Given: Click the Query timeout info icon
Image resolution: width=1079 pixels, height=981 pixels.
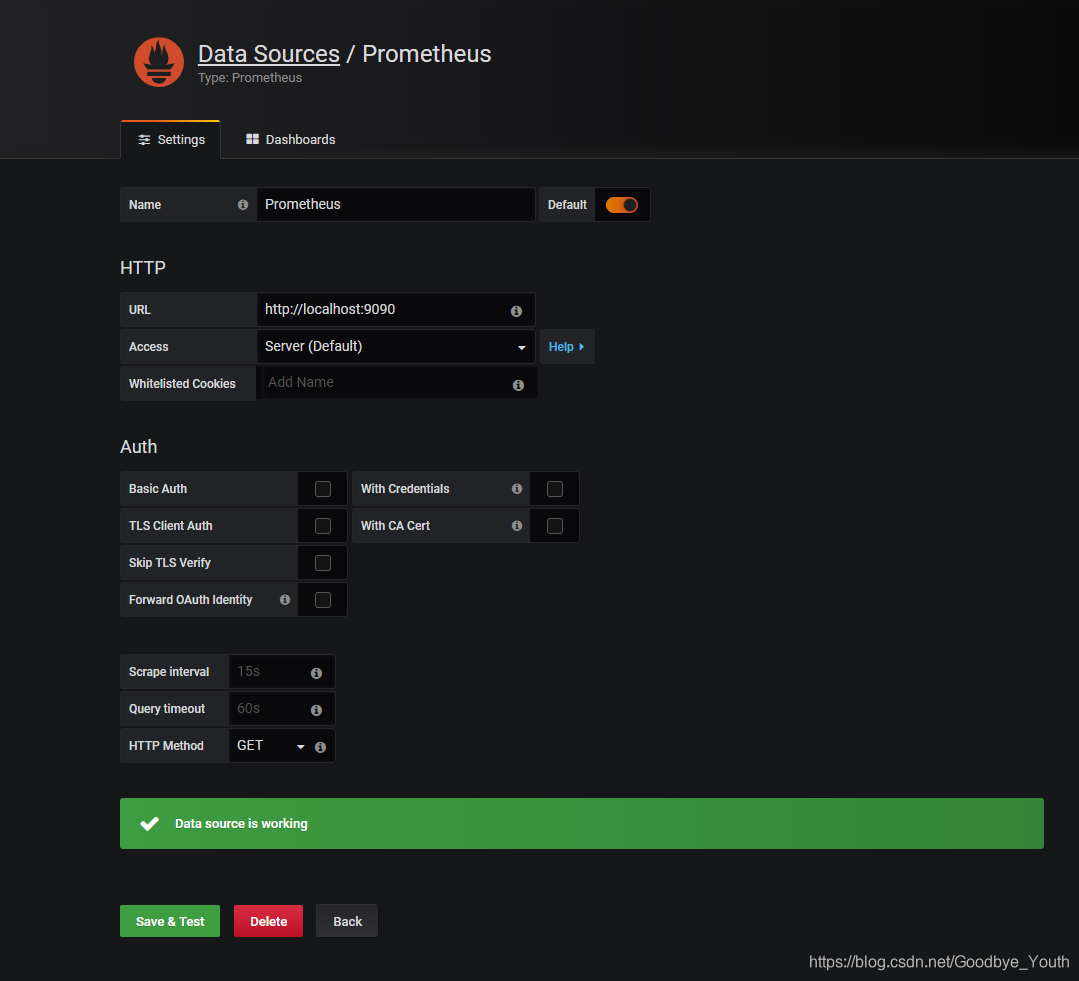Looking at the screenshot, I should pyautogui.click(x=317, y=710).
